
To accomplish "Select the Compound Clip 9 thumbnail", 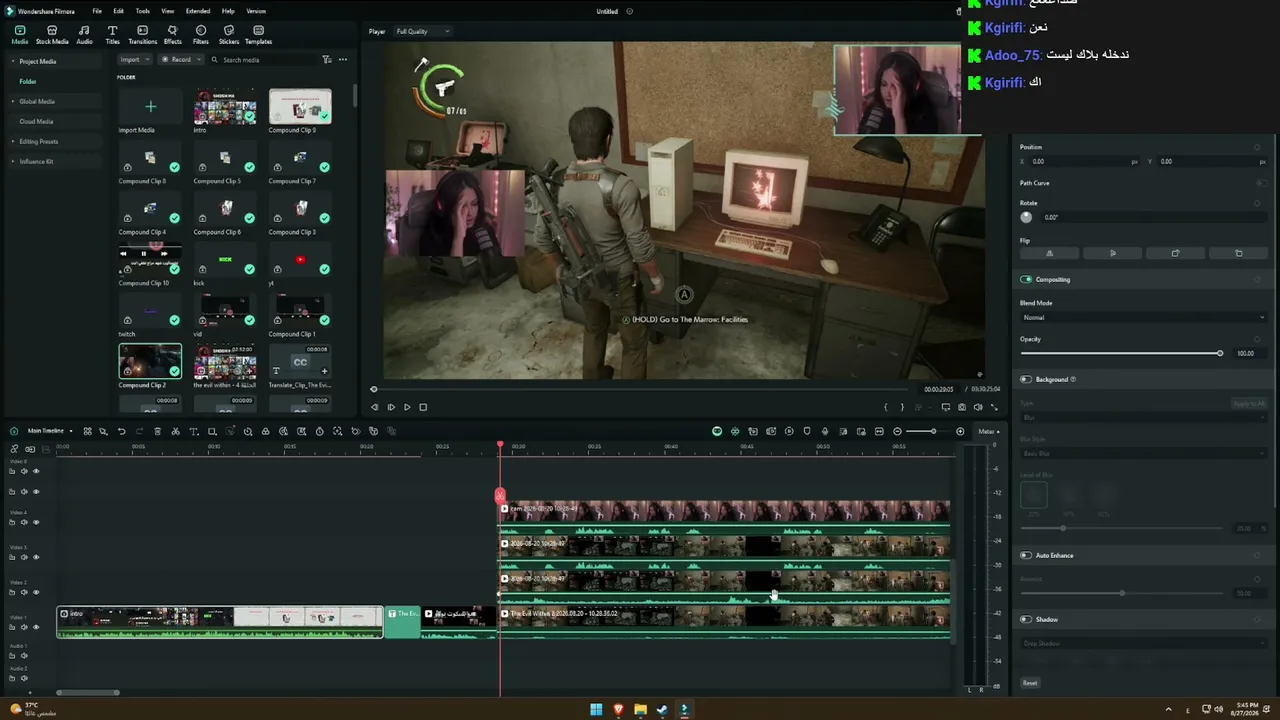I will coord(300,106).
